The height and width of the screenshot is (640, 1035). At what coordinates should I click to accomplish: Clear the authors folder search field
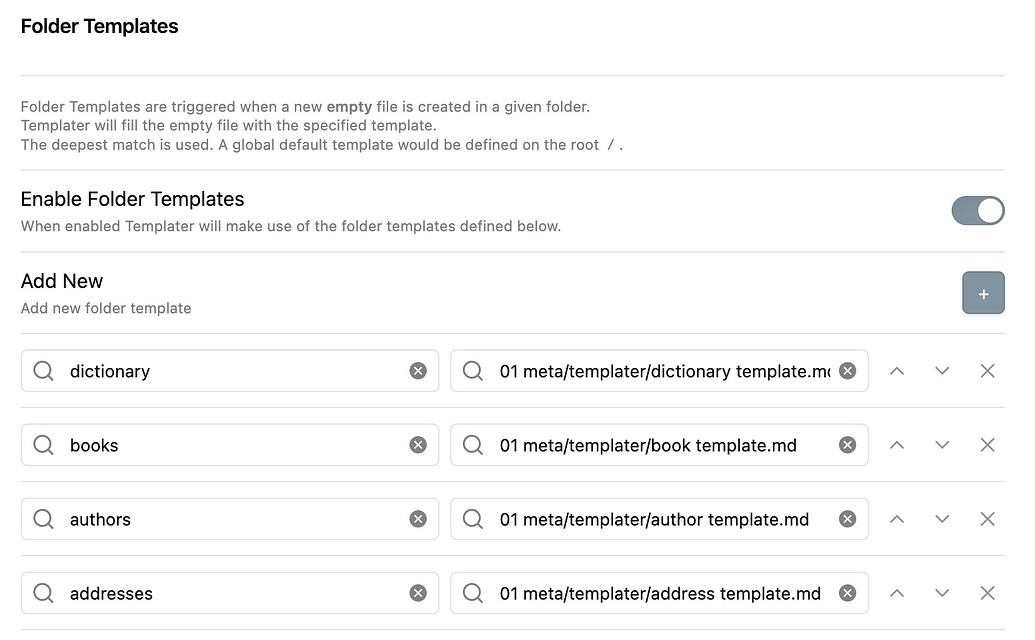click(418, 519)
